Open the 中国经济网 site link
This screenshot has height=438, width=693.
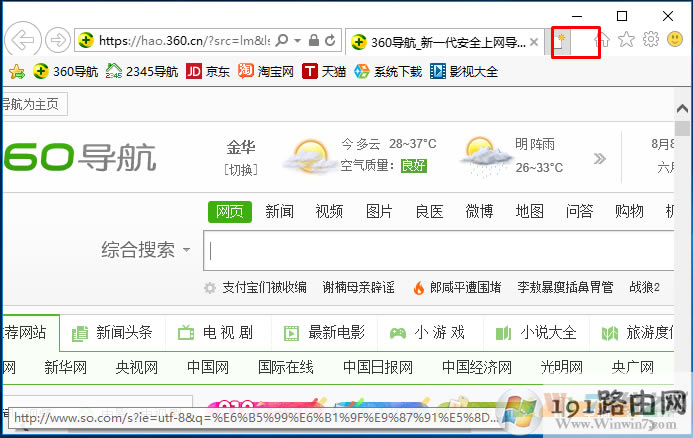[477, 367]
